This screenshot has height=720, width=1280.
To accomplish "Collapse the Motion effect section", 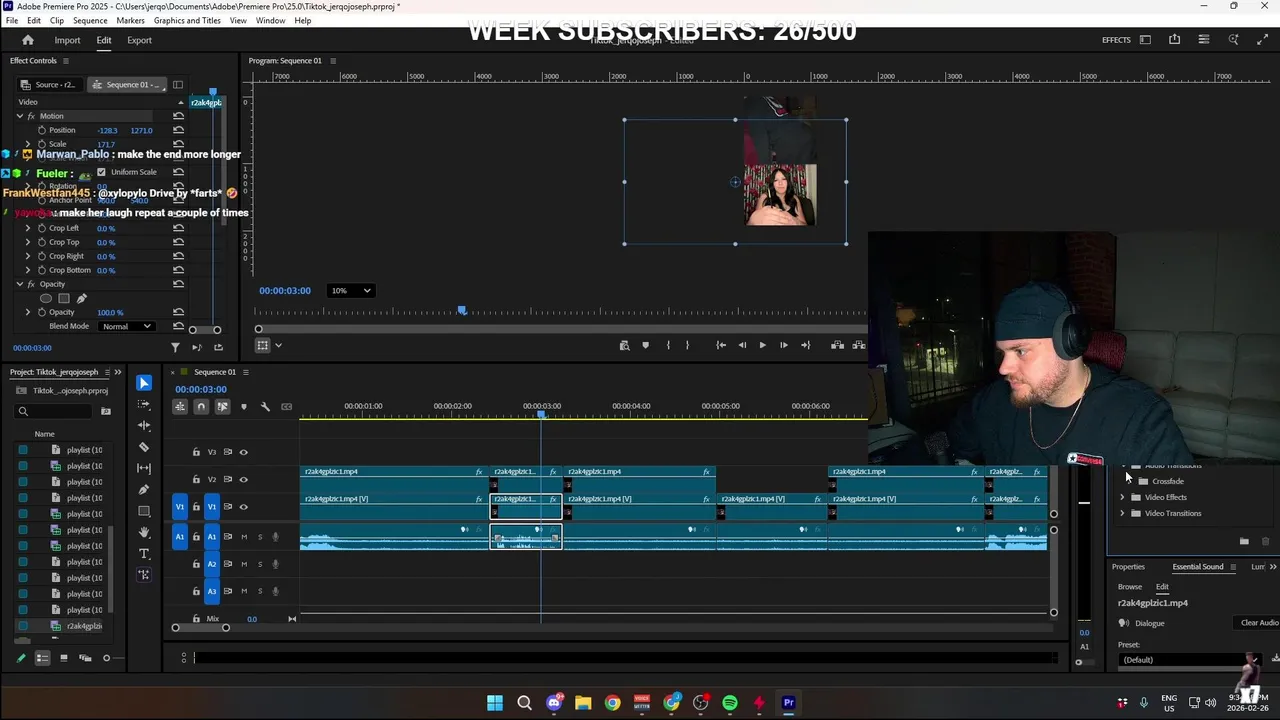I will click(19, 116).
